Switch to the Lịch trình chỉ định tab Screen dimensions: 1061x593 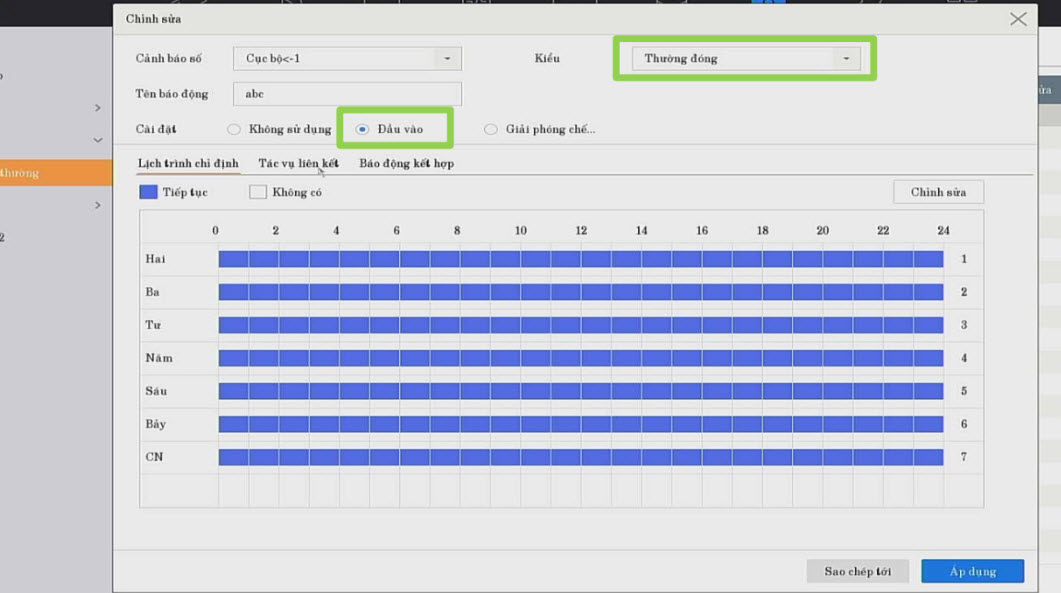[188, 163]
